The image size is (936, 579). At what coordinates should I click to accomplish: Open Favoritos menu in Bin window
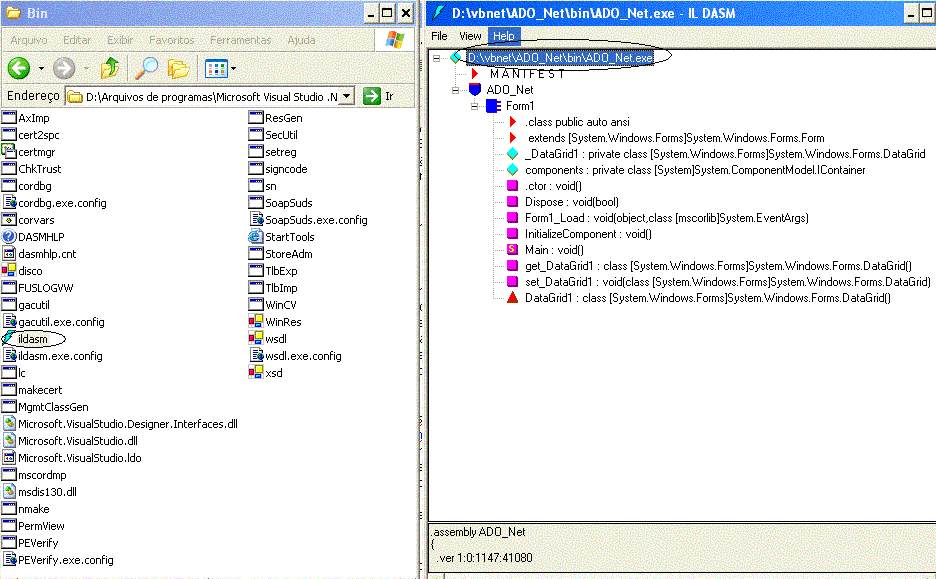(x=171, y=40)
